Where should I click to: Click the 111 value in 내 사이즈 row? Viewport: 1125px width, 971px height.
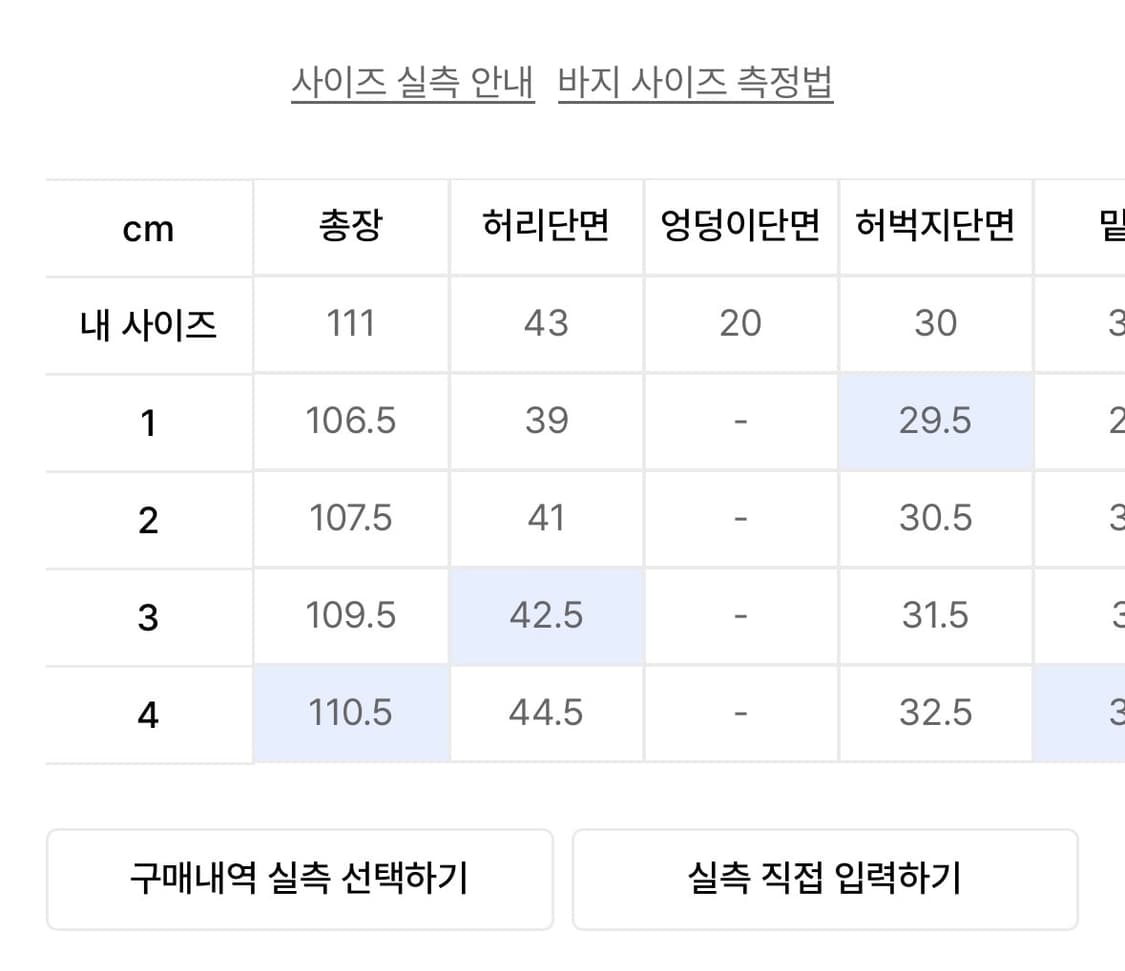point(350,324)
